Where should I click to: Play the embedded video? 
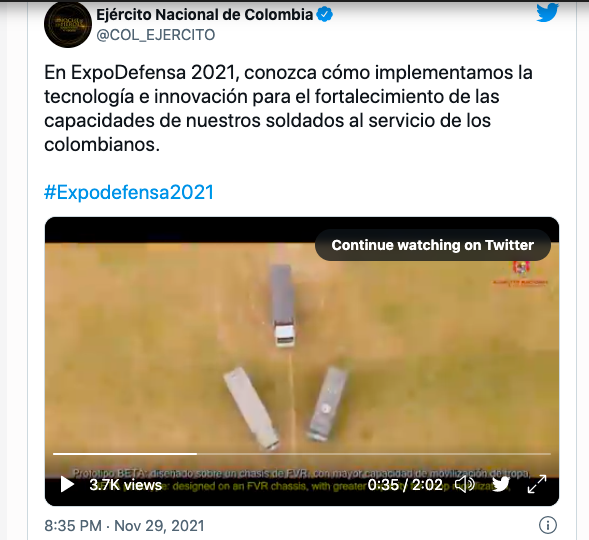(x=67, y=484)
